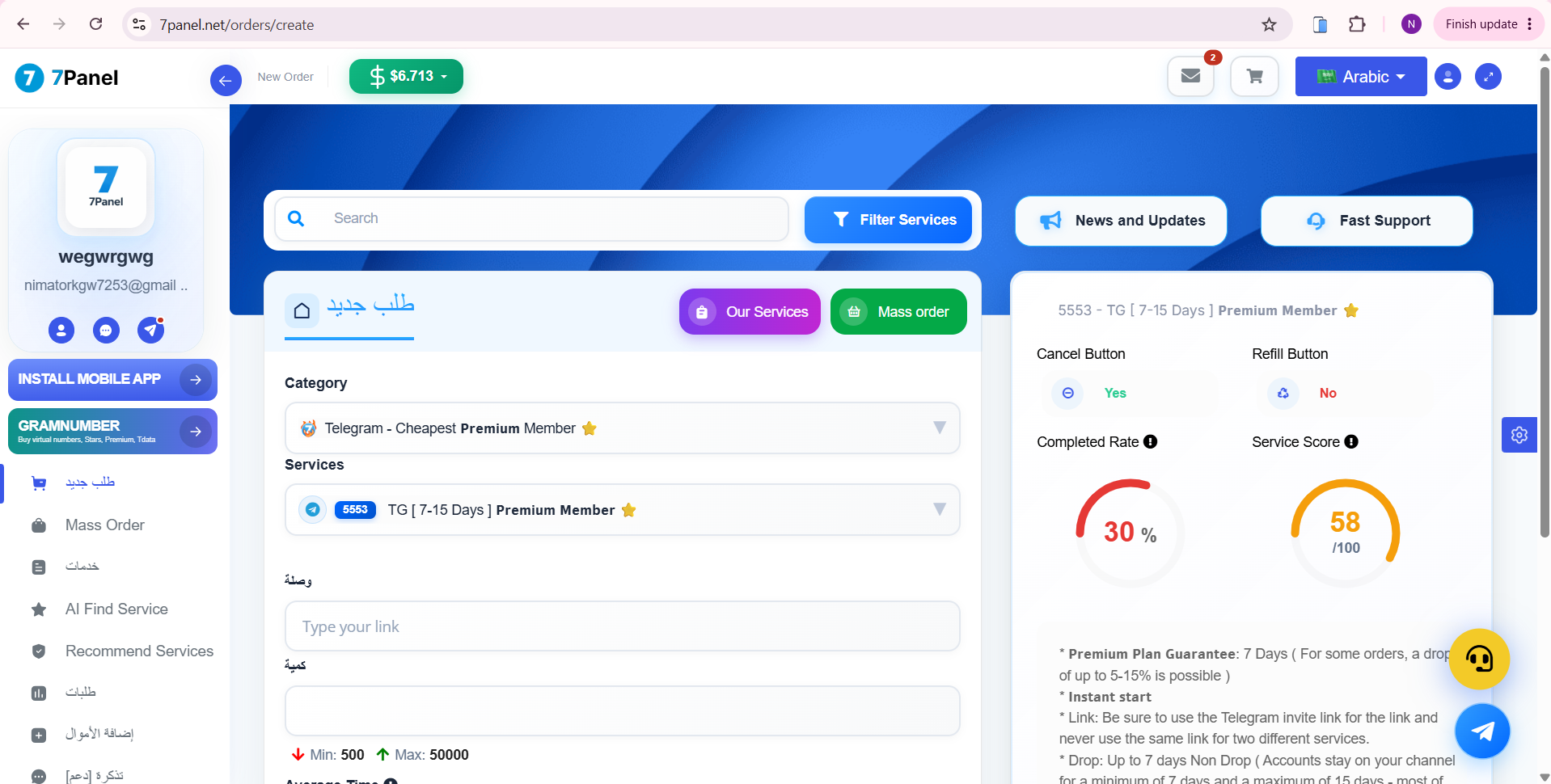Click the Refill Button recycle icon
The height and width of the screenshot is (784, 1551).
[x=1283, y=393]
